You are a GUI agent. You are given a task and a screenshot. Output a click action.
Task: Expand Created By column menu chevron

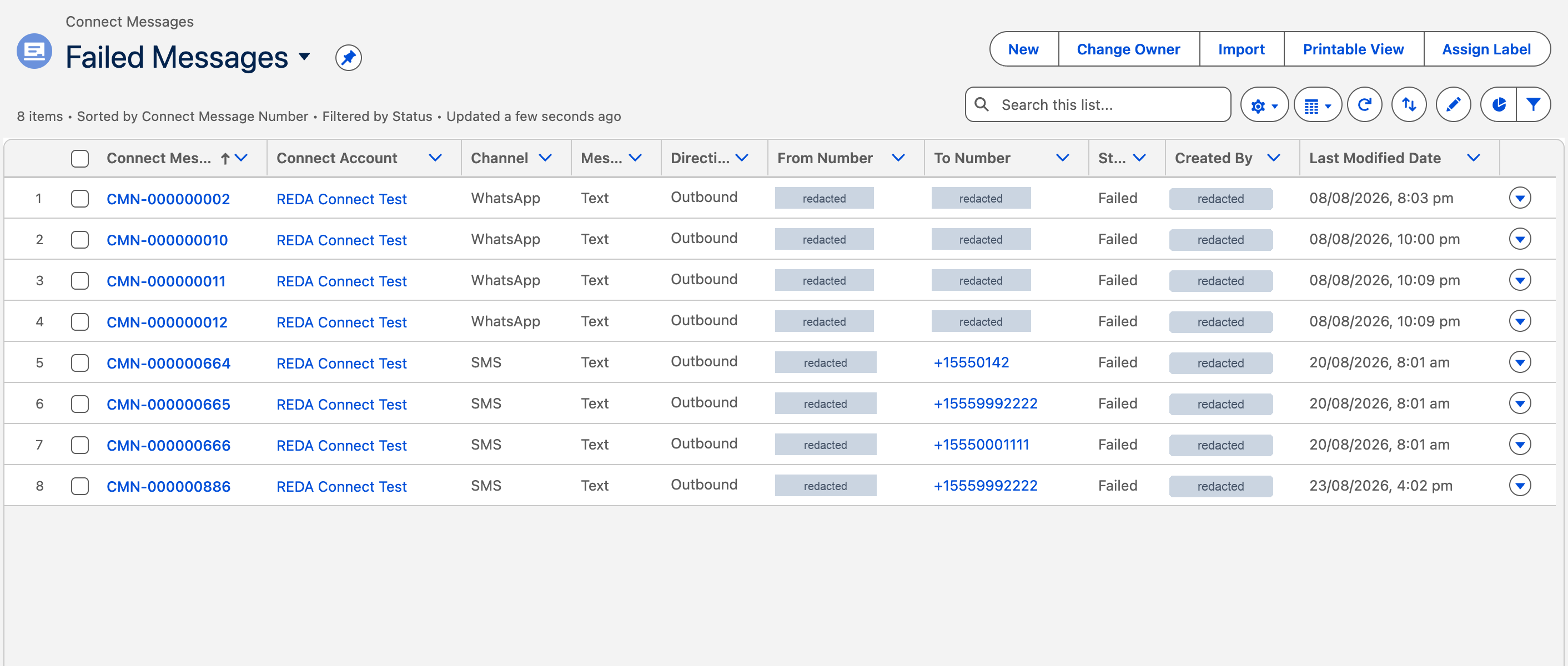point(1273,158)
